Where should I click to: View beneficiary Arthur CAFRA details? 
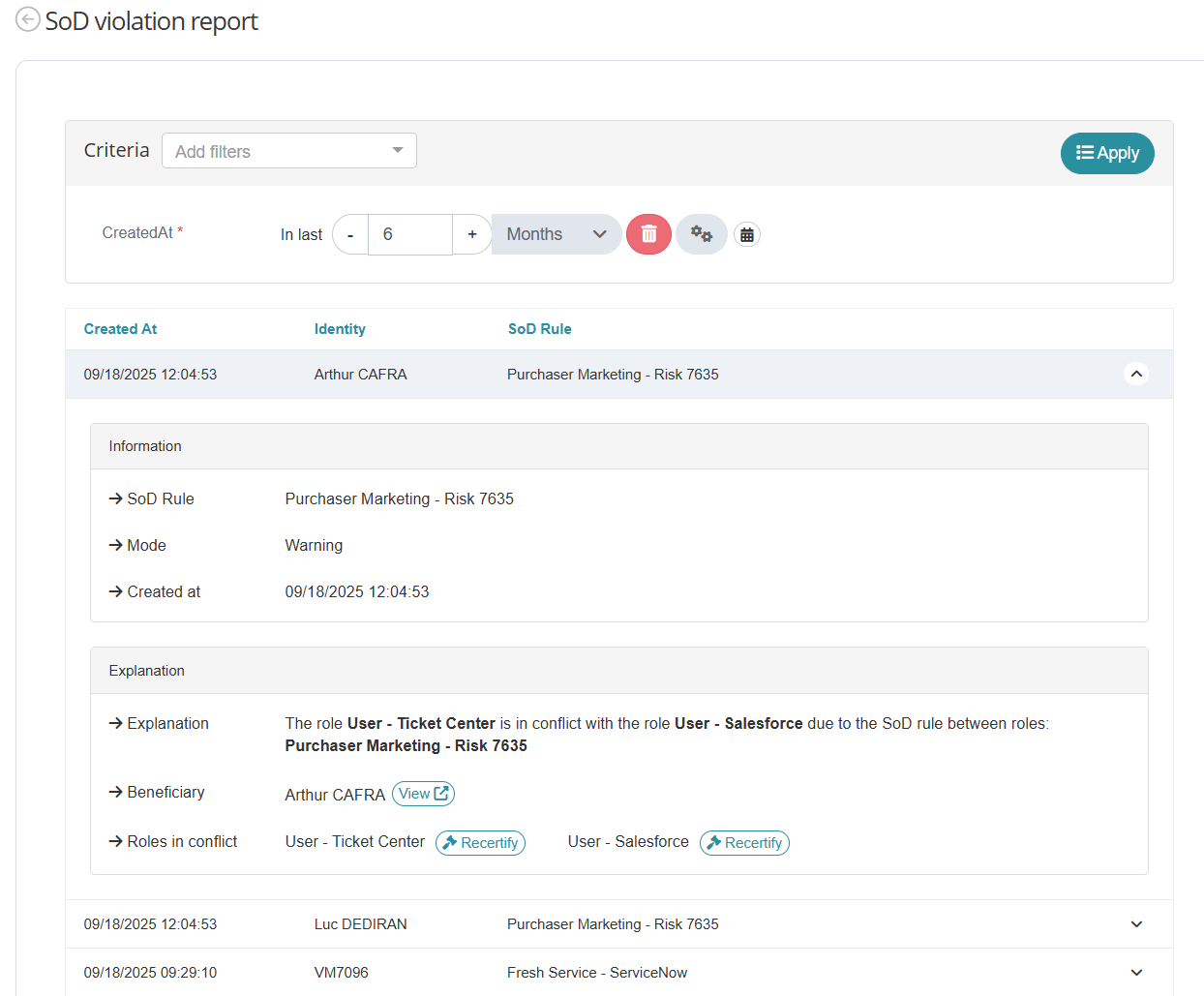coord(423,794)
